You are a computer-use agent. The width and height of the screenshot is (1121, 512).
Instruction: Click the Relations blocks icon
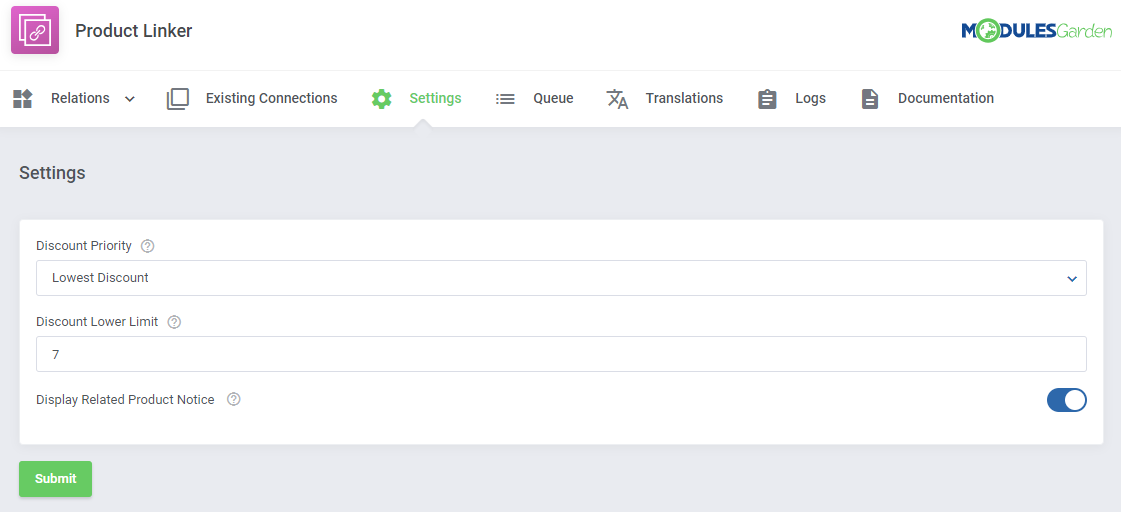(23, 99)
